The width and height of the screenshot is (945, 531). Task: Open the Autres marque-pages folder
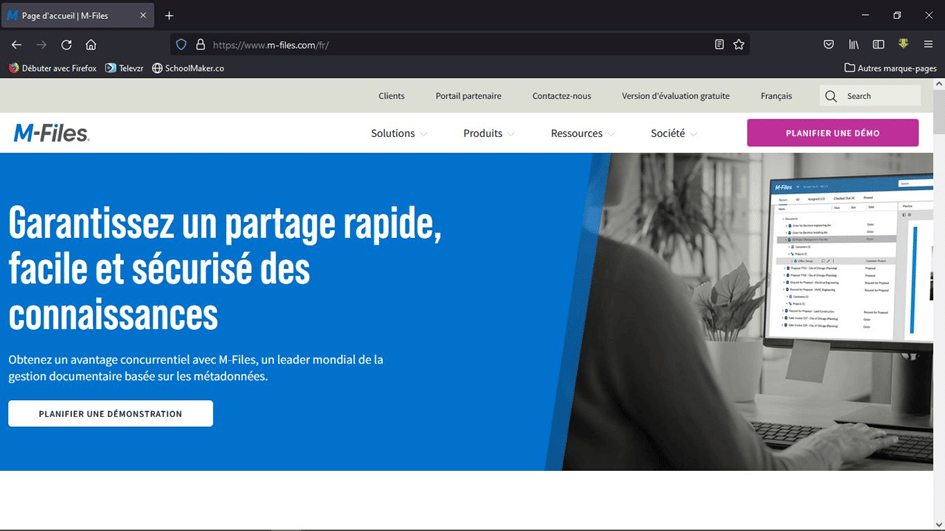pos(890,68)
